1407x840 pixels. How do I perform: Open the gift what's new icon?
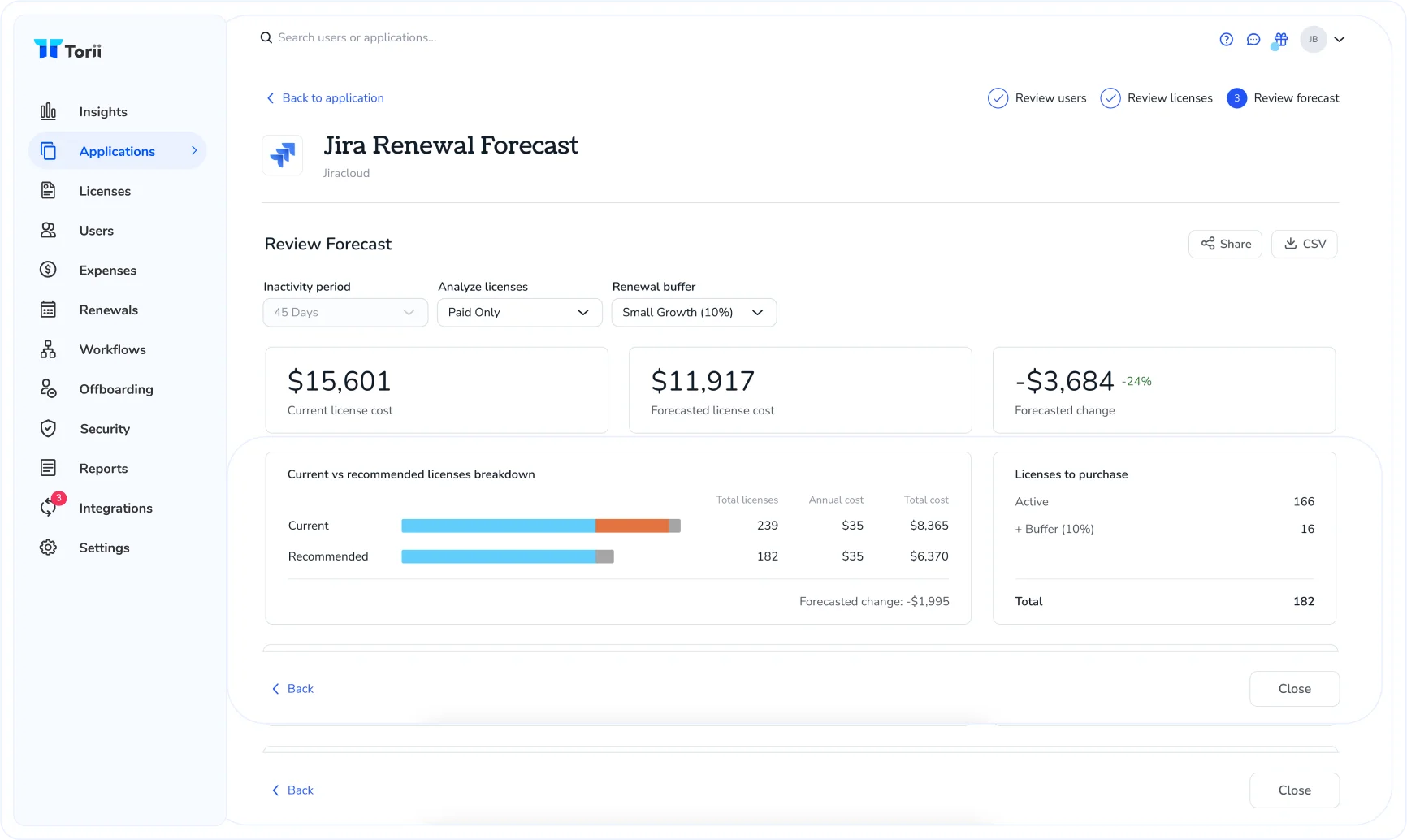tap(1280, 39)
